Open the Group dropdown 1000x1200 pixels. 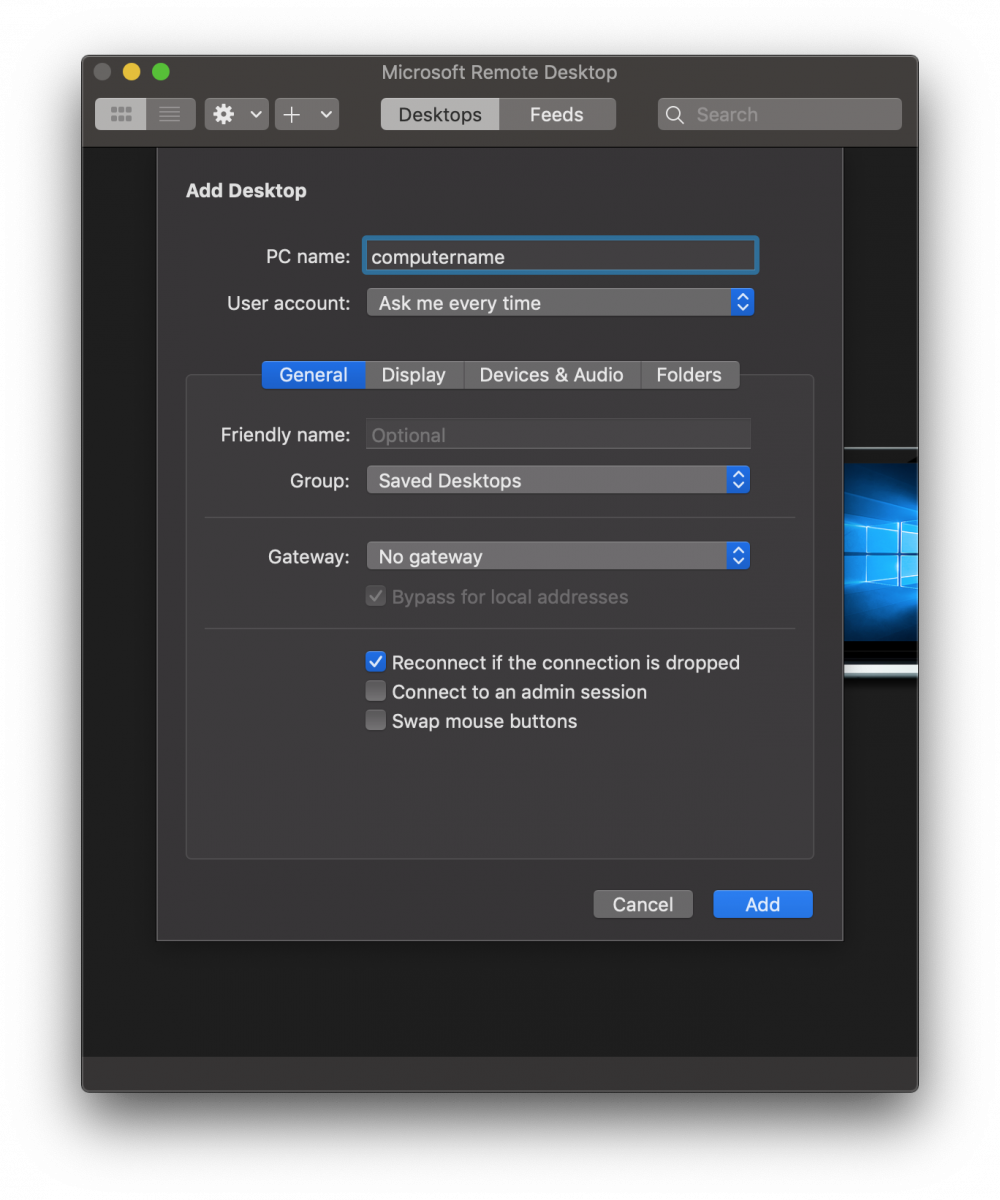click(558, 480)
